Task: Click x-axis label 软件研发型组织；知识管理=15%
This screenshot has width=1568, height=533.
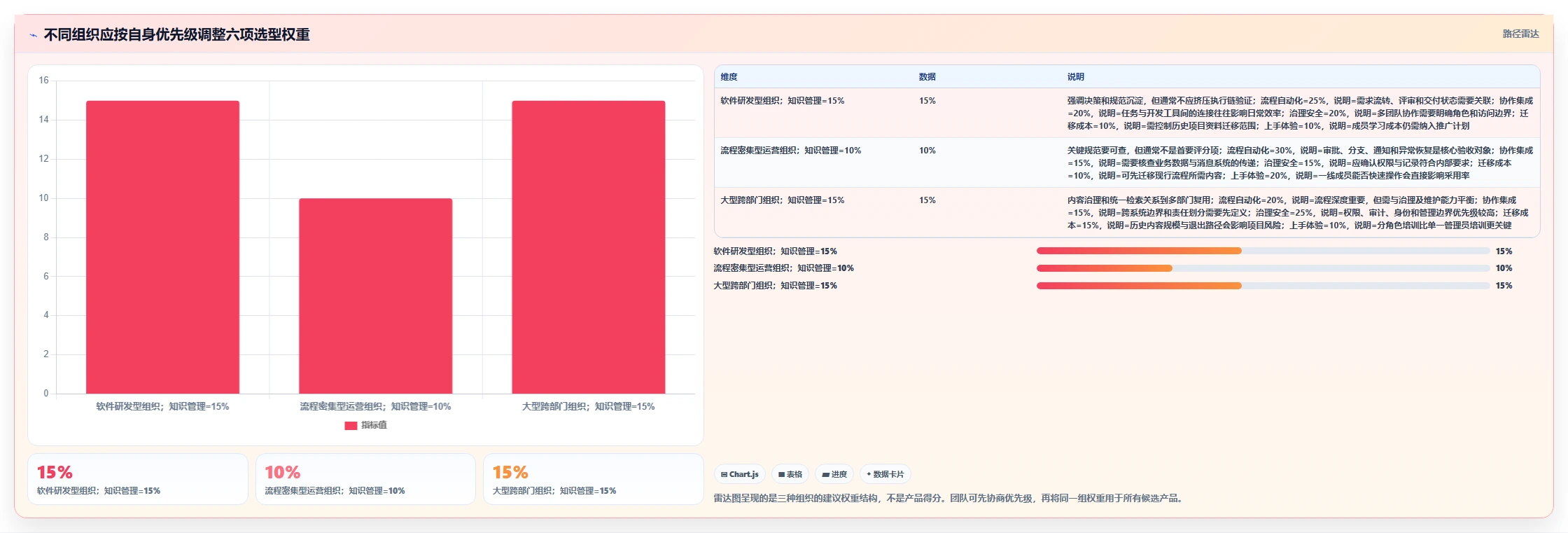Action: point(162,406)
